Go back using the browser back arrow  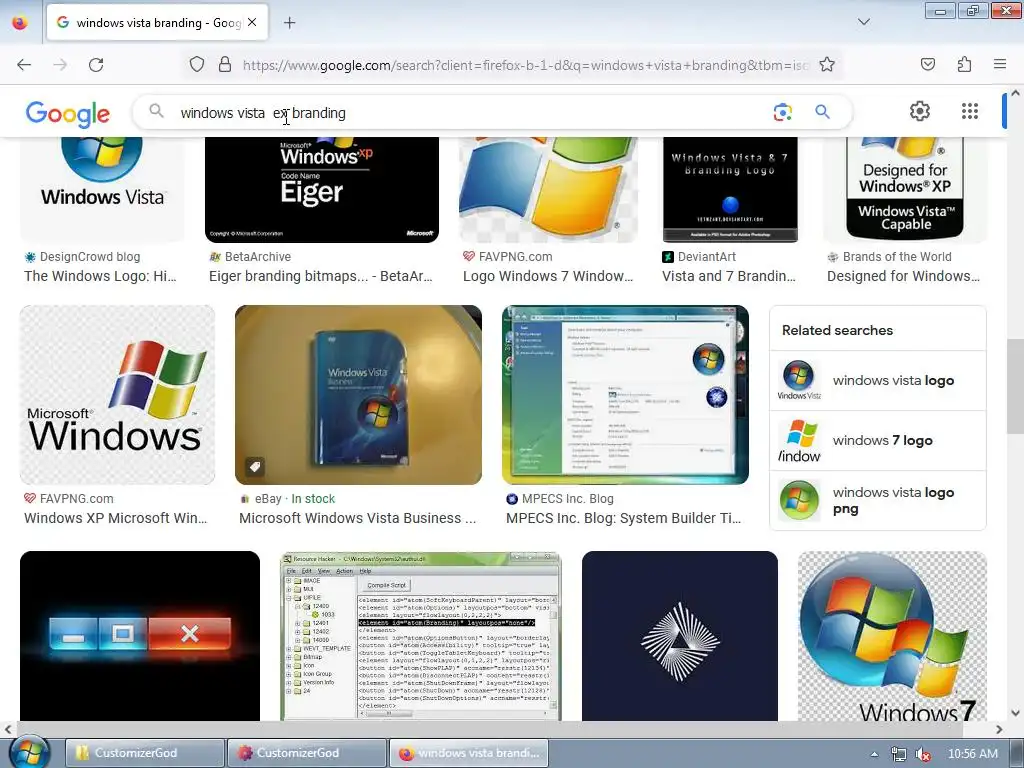pyautogui.click(x=24, y=65)
